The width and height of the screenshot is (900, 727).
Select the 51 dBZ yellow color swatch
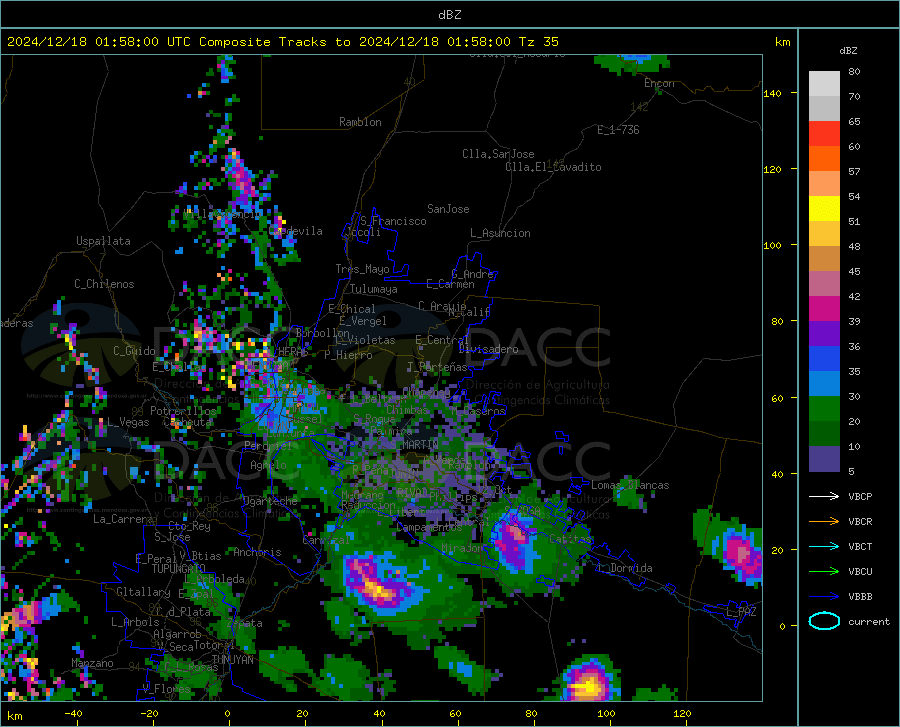pyautogui.click(x=824, y=208)
